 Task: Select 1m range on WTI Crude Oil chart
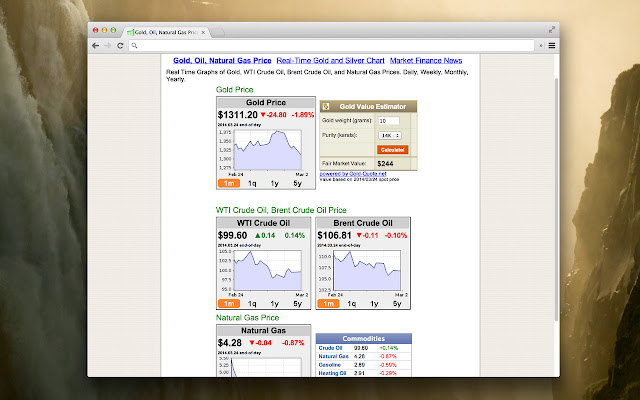tap(229, 304)
